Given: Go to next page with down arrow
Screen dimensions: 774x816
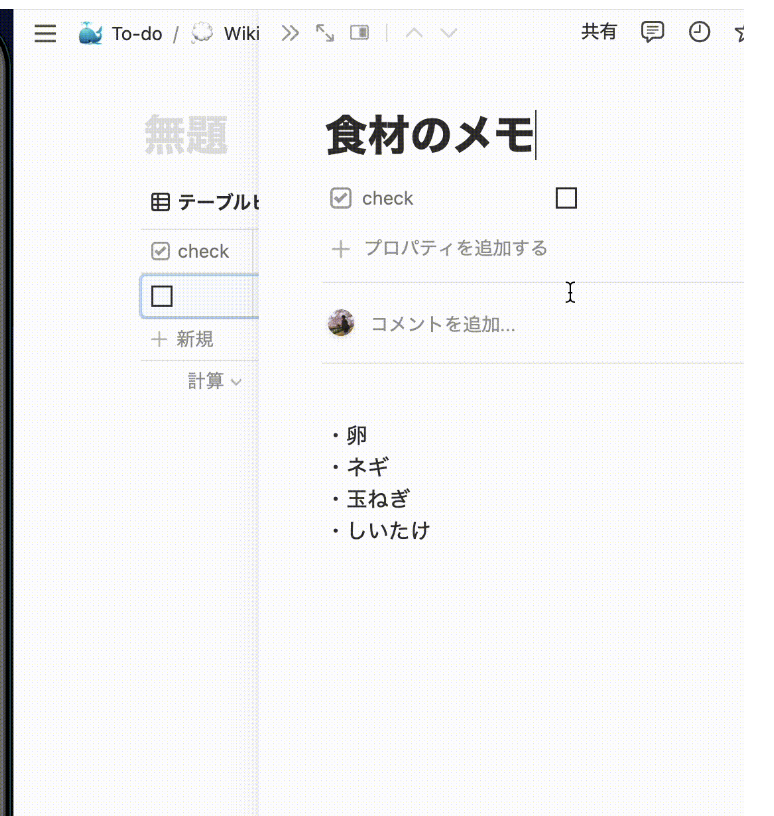Looking at the screenshot, I should click(x=449, y=33).
